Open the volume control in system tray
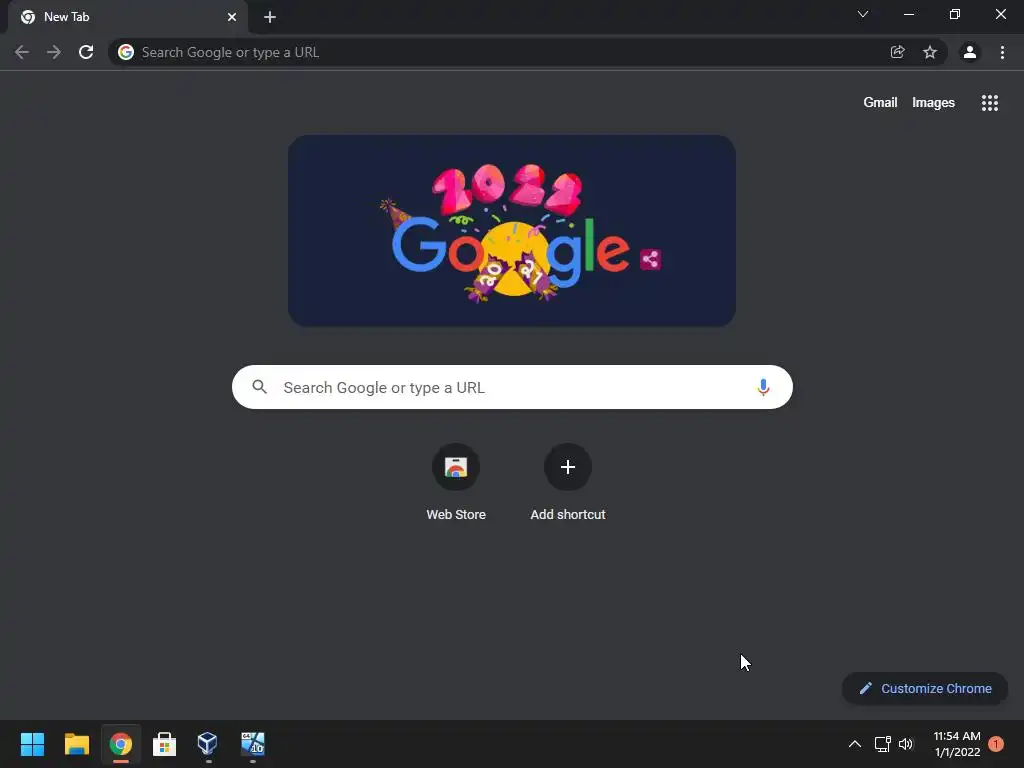 906,744
